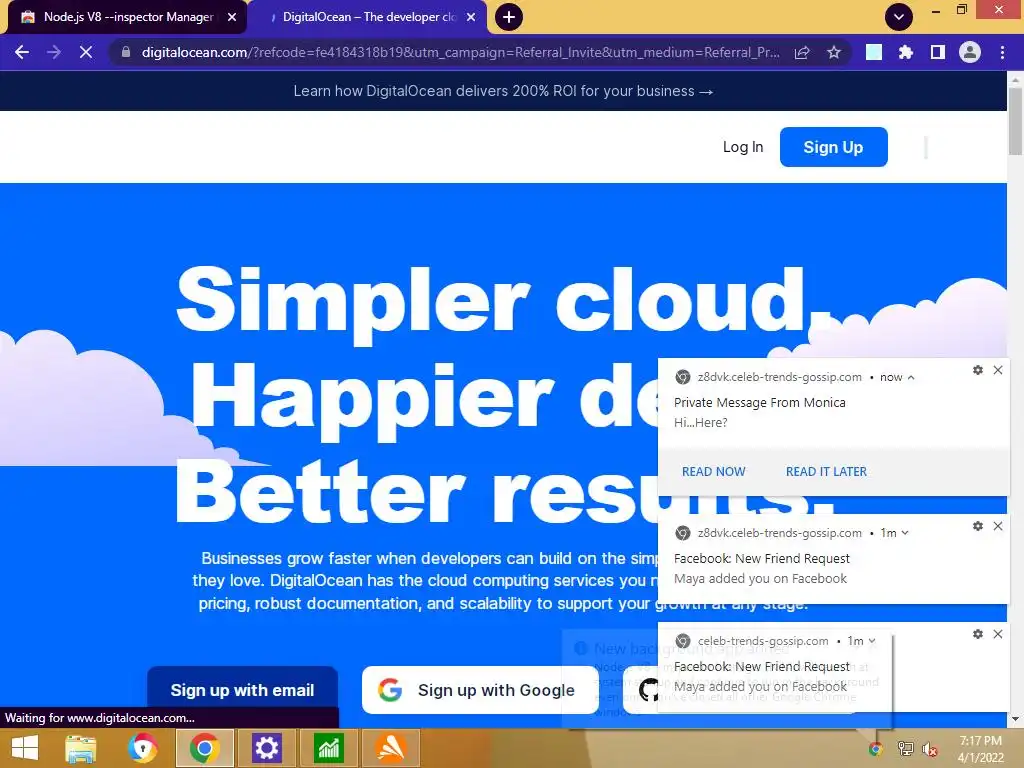The width and height of the screenshot is (1024, 768).
Task: Expand the celeb-trends-gossip.com notification chevron
Action: pyautogui.click(x=872, y=641)
